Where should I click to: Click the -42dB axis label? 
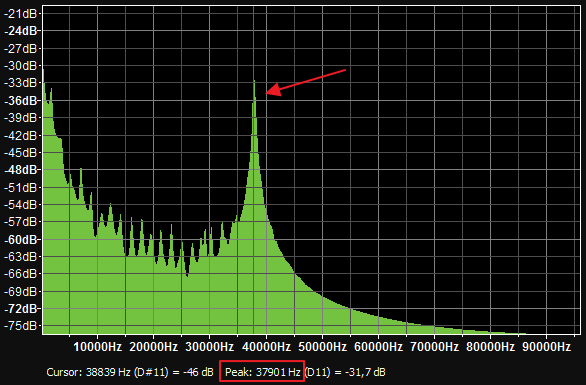(20, 135)
